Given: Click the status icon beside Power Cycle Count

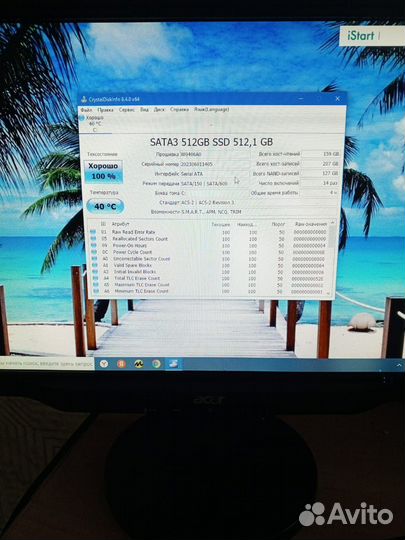Looking at the screenshot, I should tap(94, 252).
